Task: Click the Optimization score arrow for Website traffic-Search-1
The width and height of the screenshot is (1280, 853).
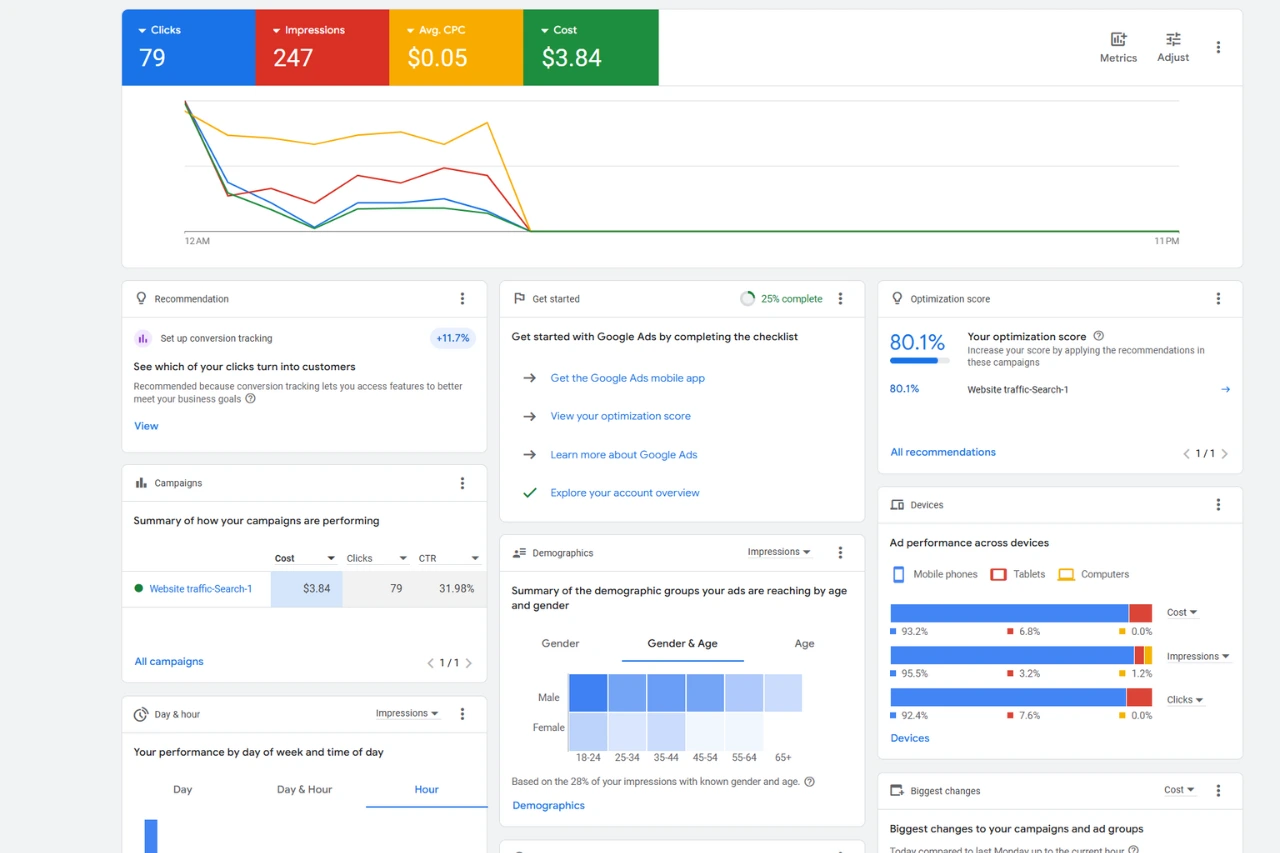Action: (x=1225, y=390)
